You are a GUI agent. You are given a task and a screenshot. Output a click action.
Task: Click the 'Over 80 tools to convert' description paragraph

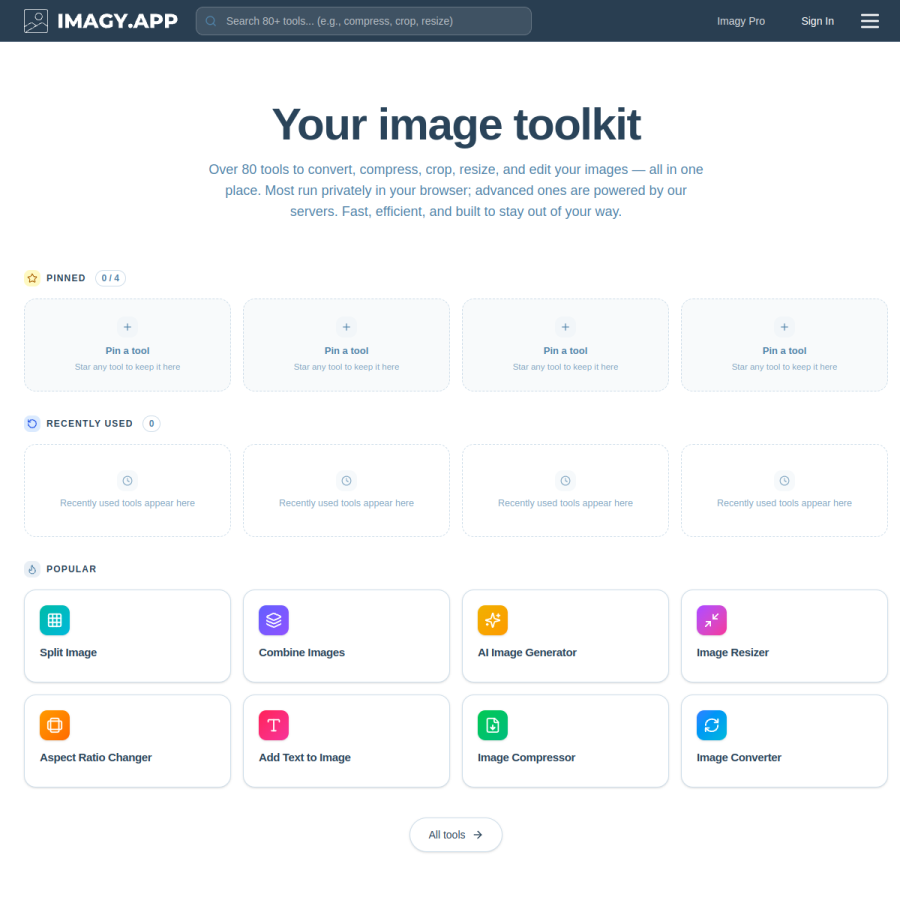point(456,191)
